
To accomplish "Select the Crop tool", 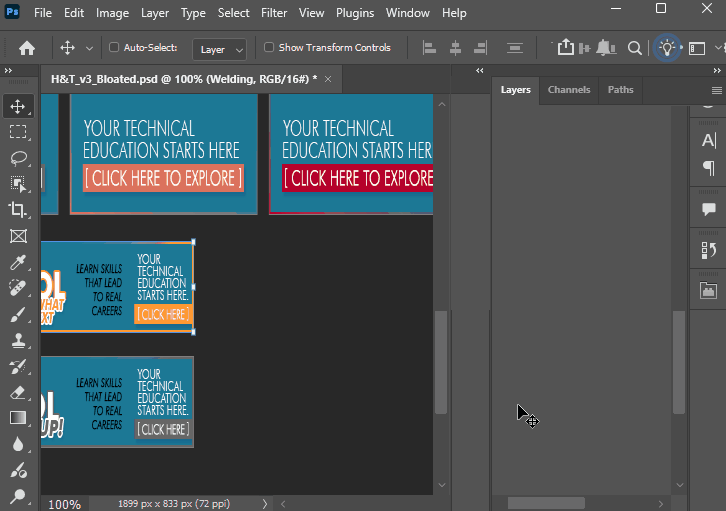I will pyautogui.click(x=18, y=210).
